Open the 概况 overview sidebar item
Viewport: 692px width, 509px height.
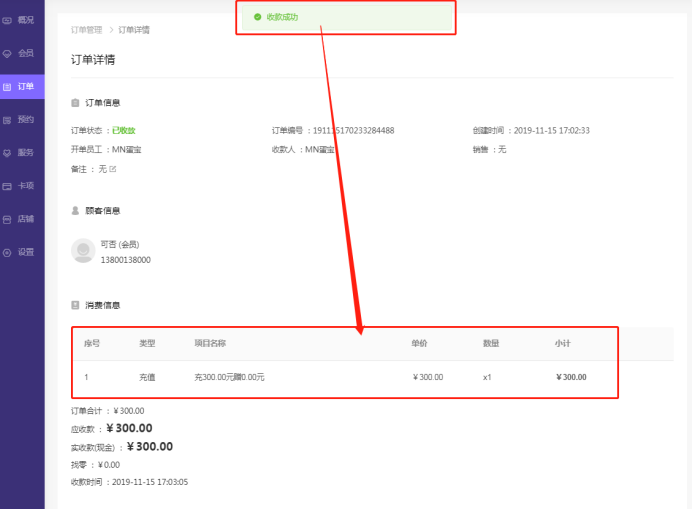[22, 20]
